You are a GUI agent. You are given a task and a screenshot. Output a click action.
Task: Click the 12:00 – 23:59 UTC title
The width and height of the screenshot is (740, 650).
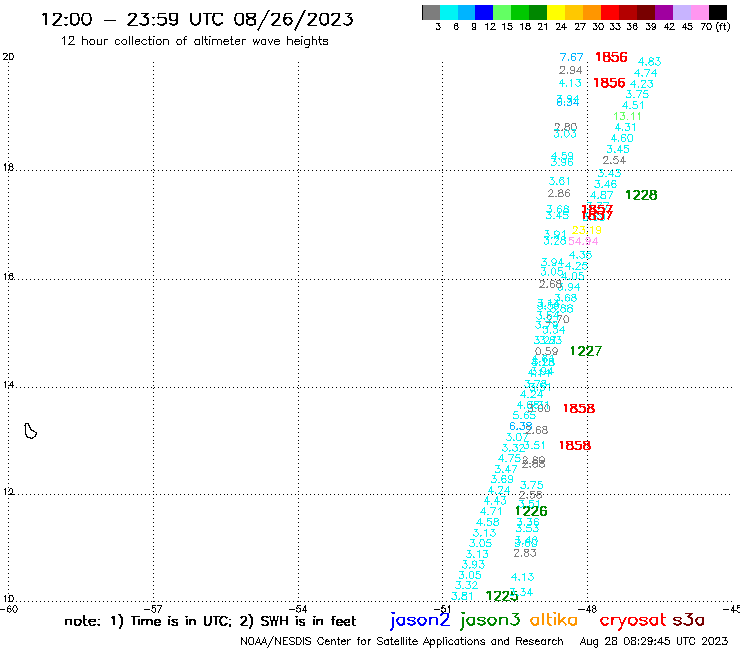point(197,19)
